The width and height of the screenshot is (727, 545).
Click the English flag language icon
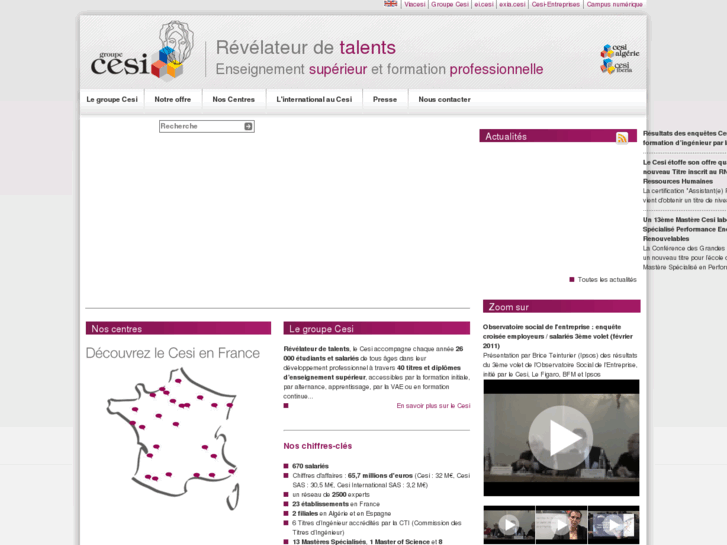tap(390, 4)
